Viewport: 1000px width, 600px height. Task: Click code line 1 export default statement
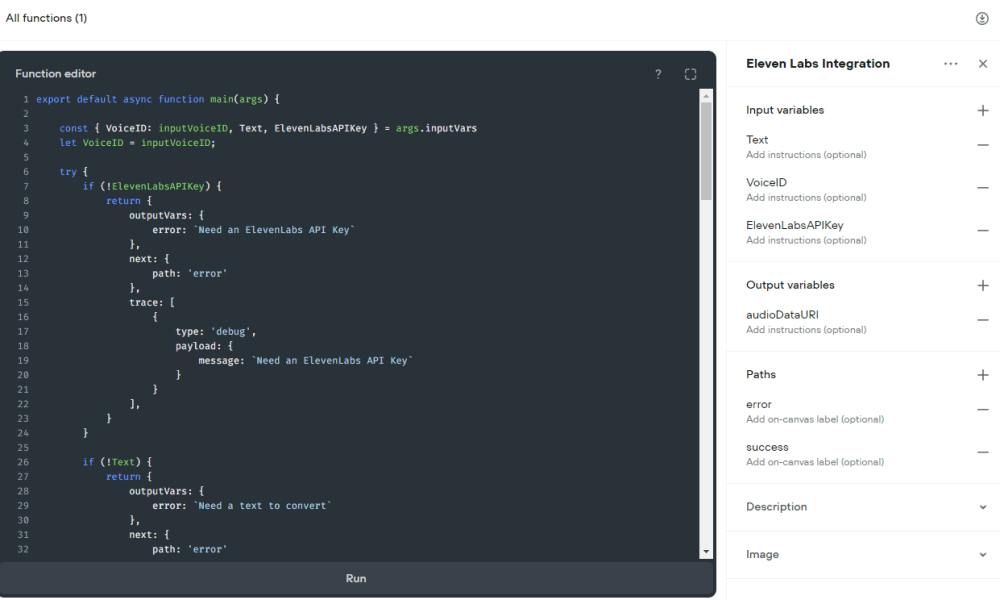click(158, 99)
